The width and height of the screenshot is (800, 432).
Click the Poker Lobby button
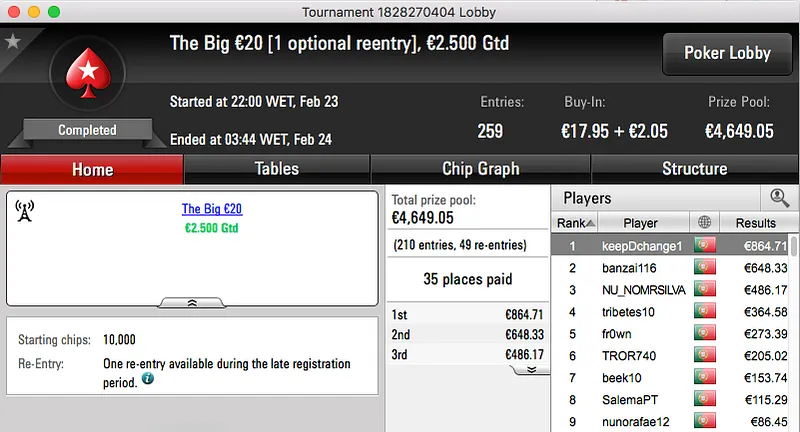[725, 54]
